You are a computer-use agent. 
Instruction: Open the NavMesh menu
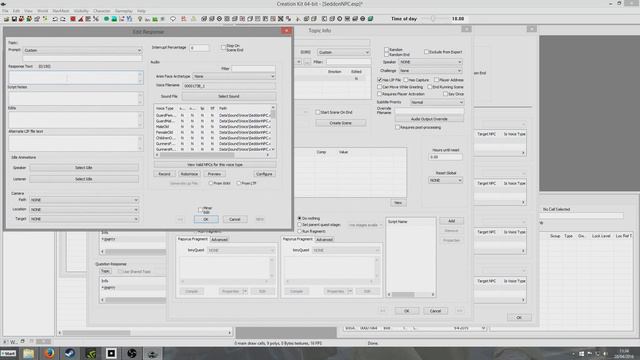60,11
